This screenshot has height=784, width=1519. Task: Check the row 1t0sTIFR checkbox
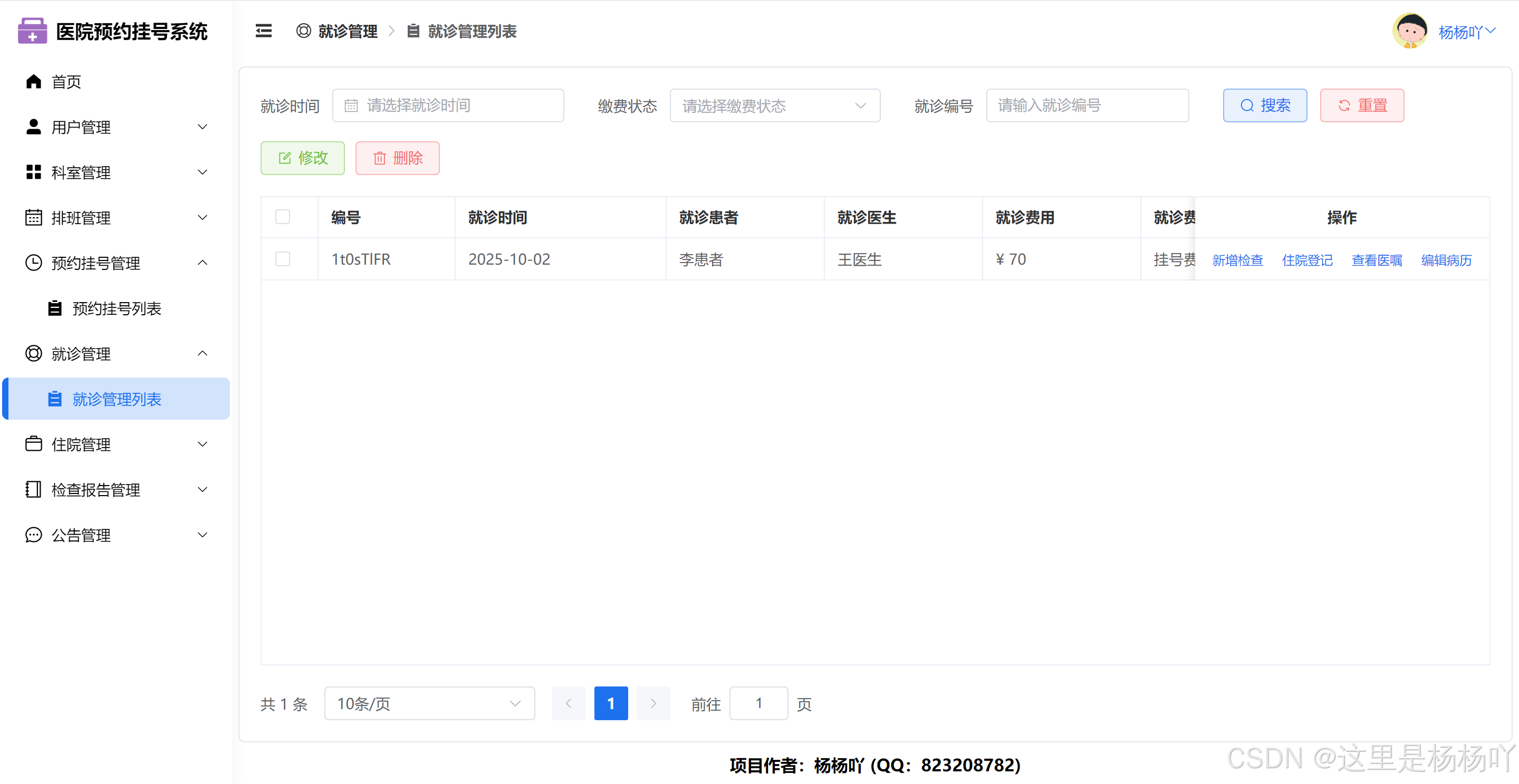point(283,259)
